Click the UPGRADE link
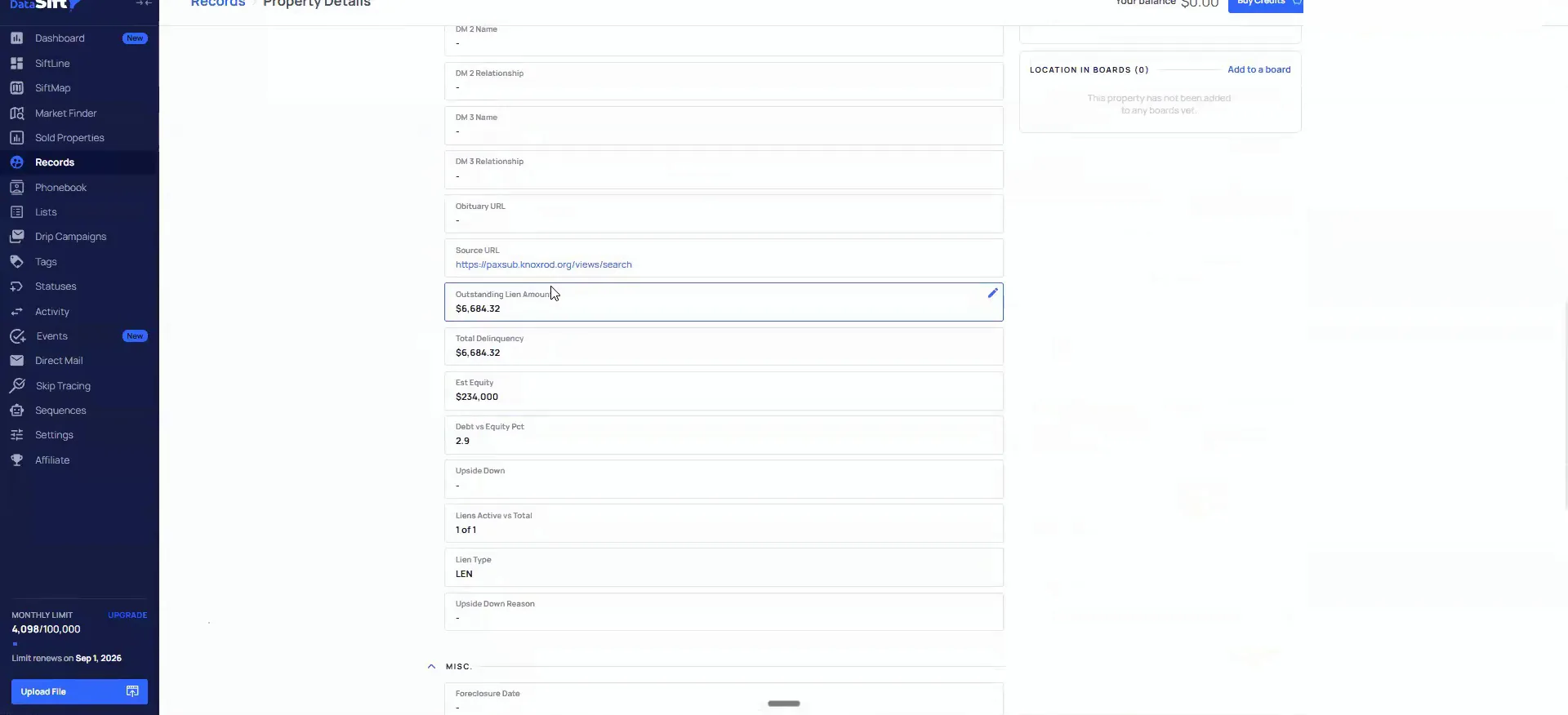1568x715 pixels. point(127,615)
